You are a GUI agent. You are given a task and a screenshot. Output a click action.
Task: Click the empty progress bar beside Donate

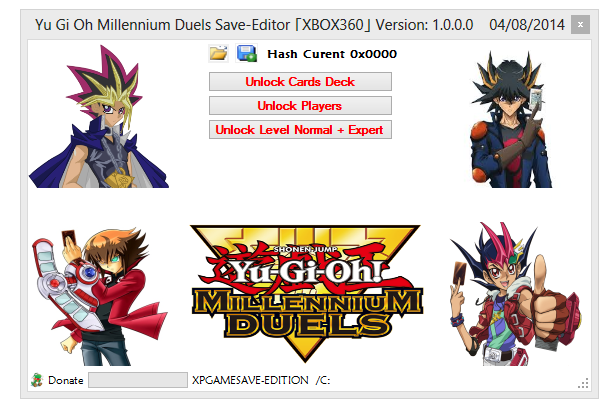point(138,380)
